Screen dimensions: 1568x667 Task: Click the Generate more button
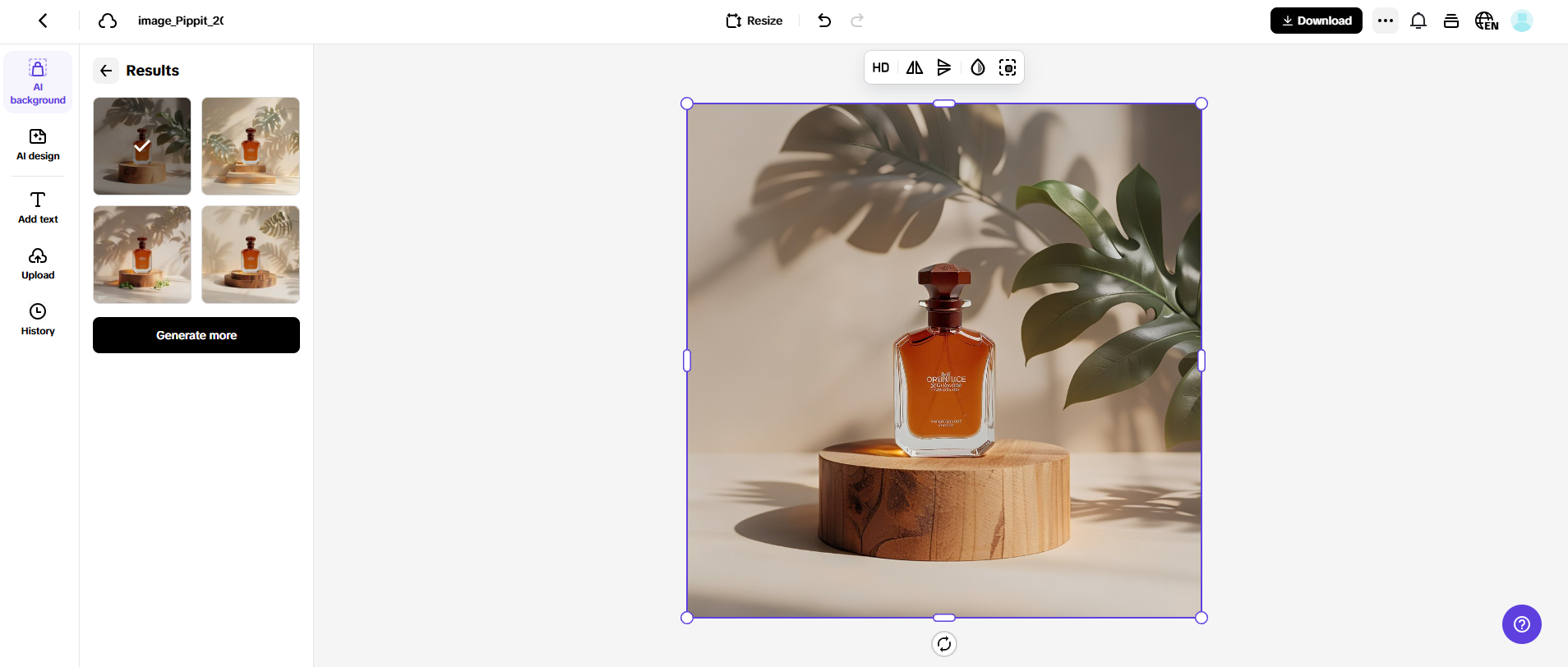point(196,335)
